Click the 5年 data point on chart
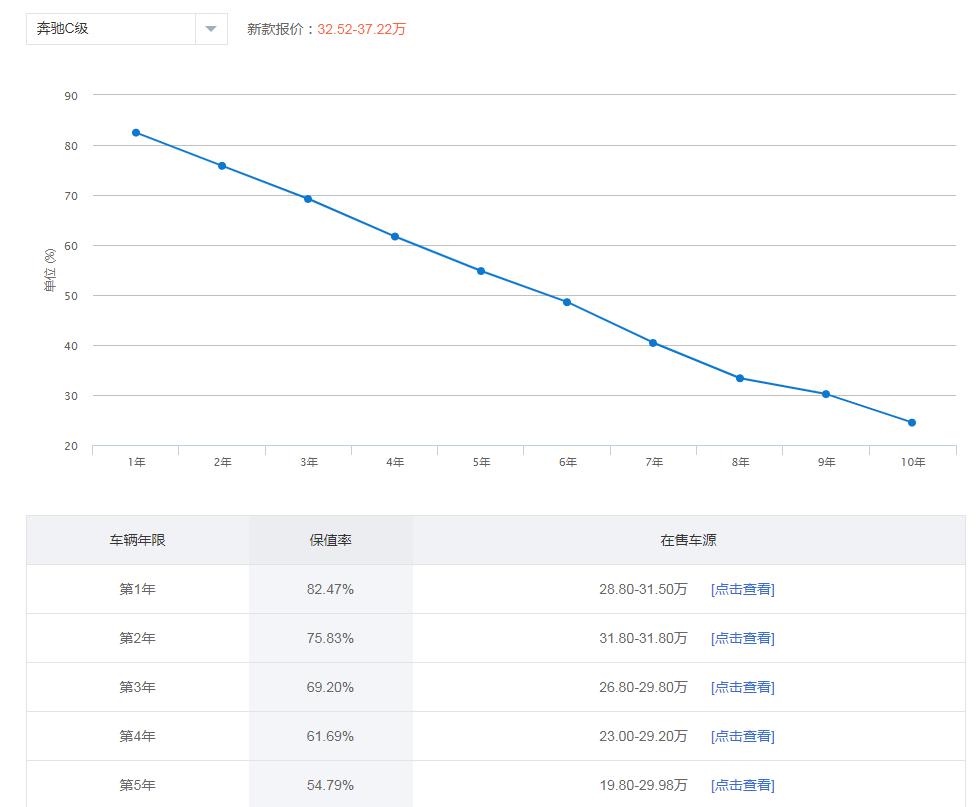 [481, 271]
